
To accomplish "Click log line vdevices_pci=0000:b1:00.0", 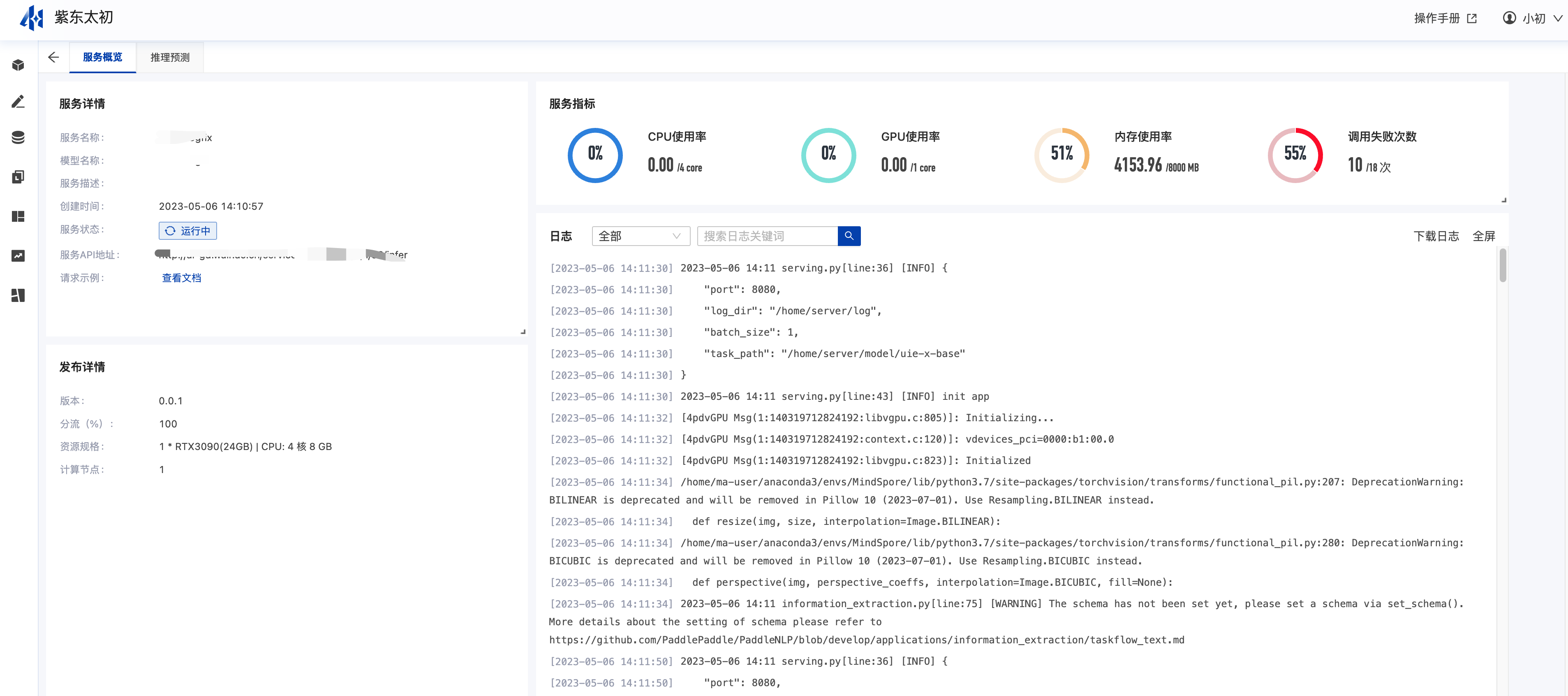I will [831, 439].
